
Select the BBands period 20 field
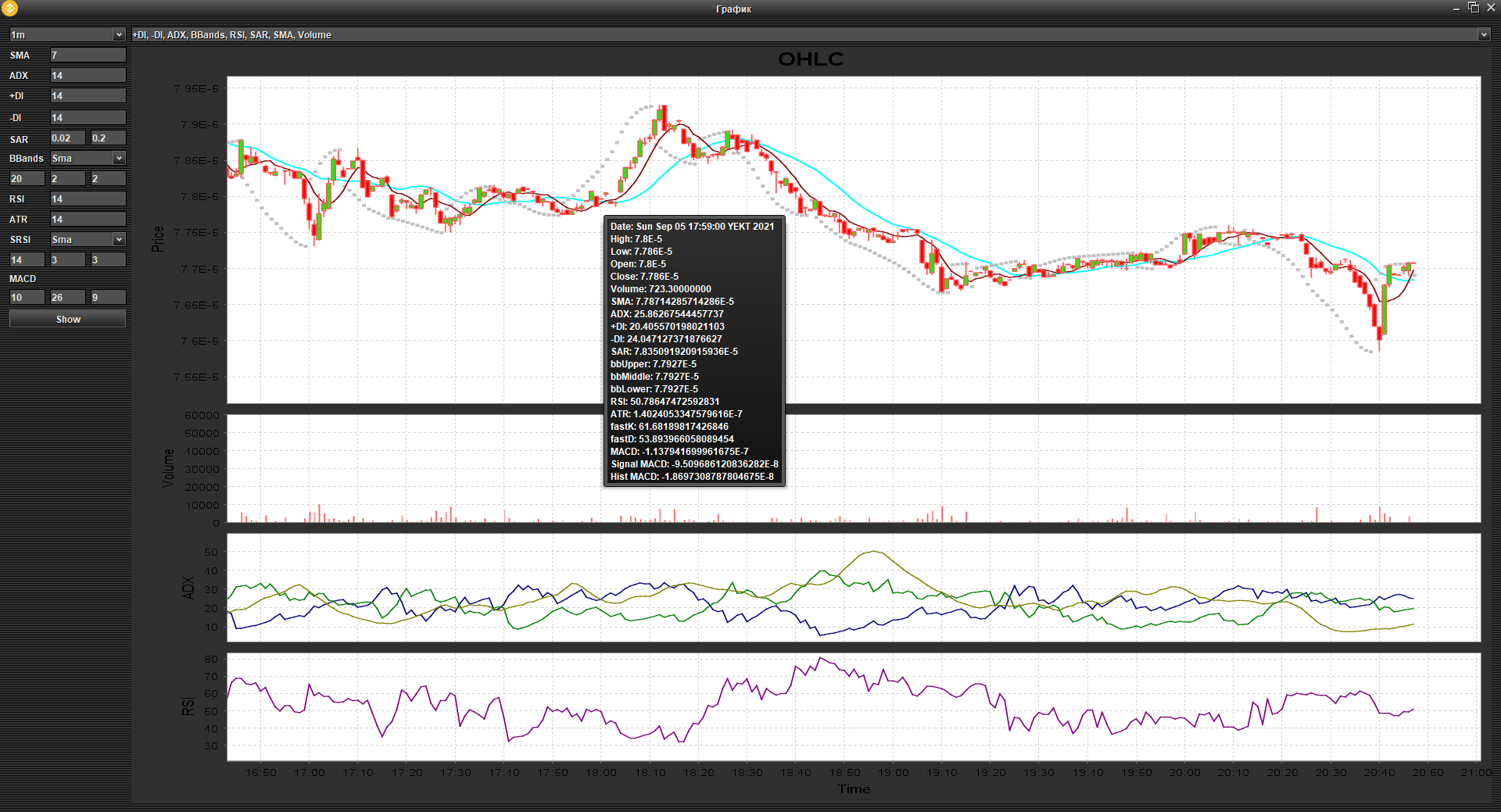(27, 179)
